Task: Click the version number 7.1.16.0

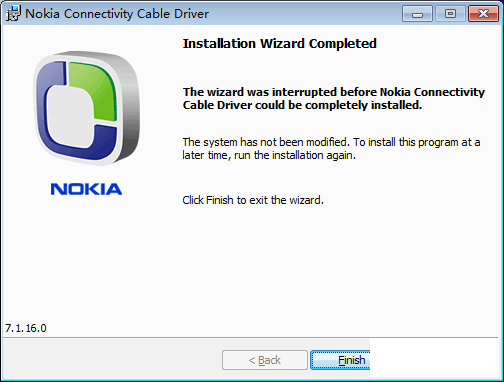Action: (26, 328)
